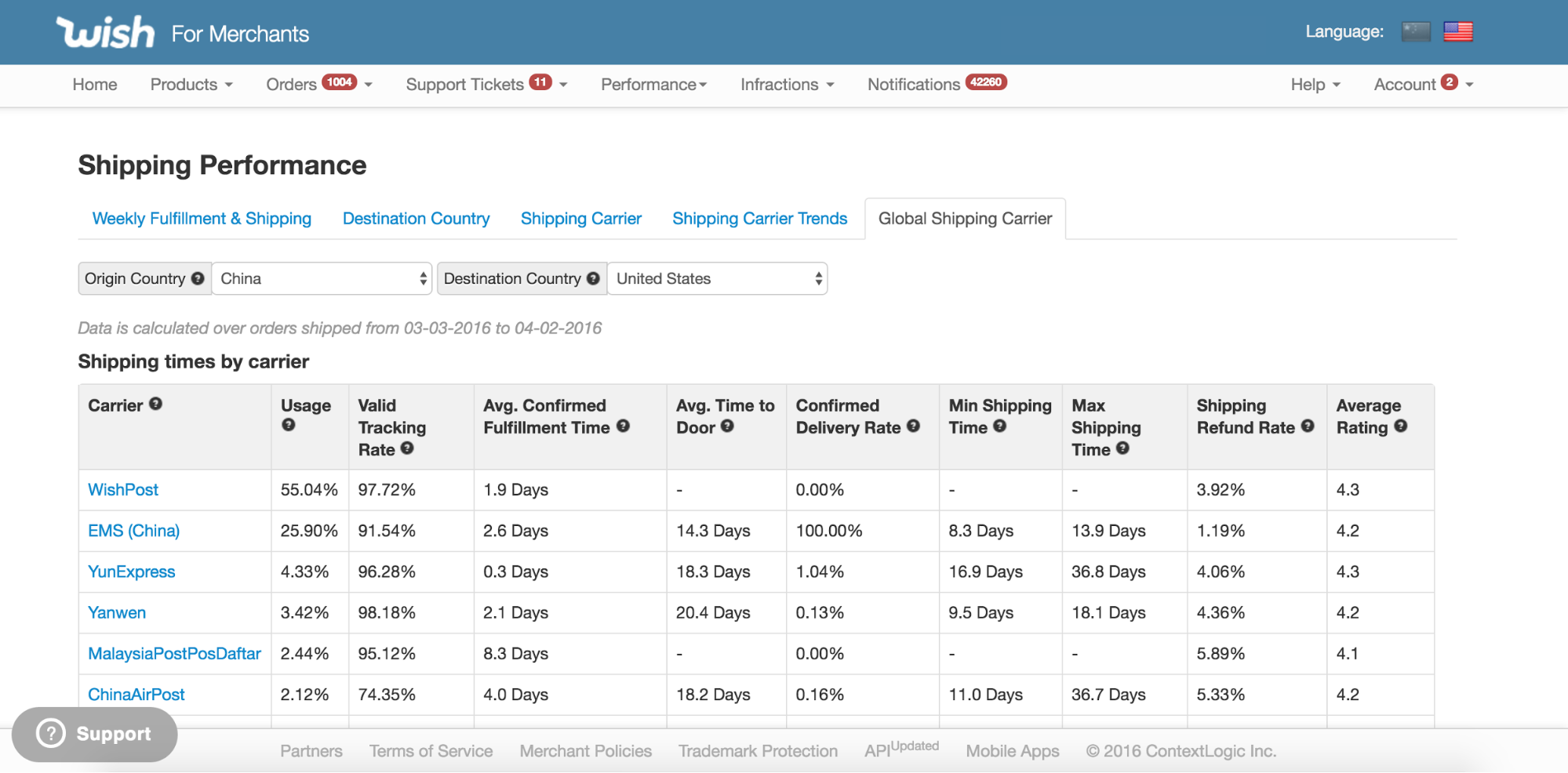Click the Wish logo in header

(x=106, y=32)
